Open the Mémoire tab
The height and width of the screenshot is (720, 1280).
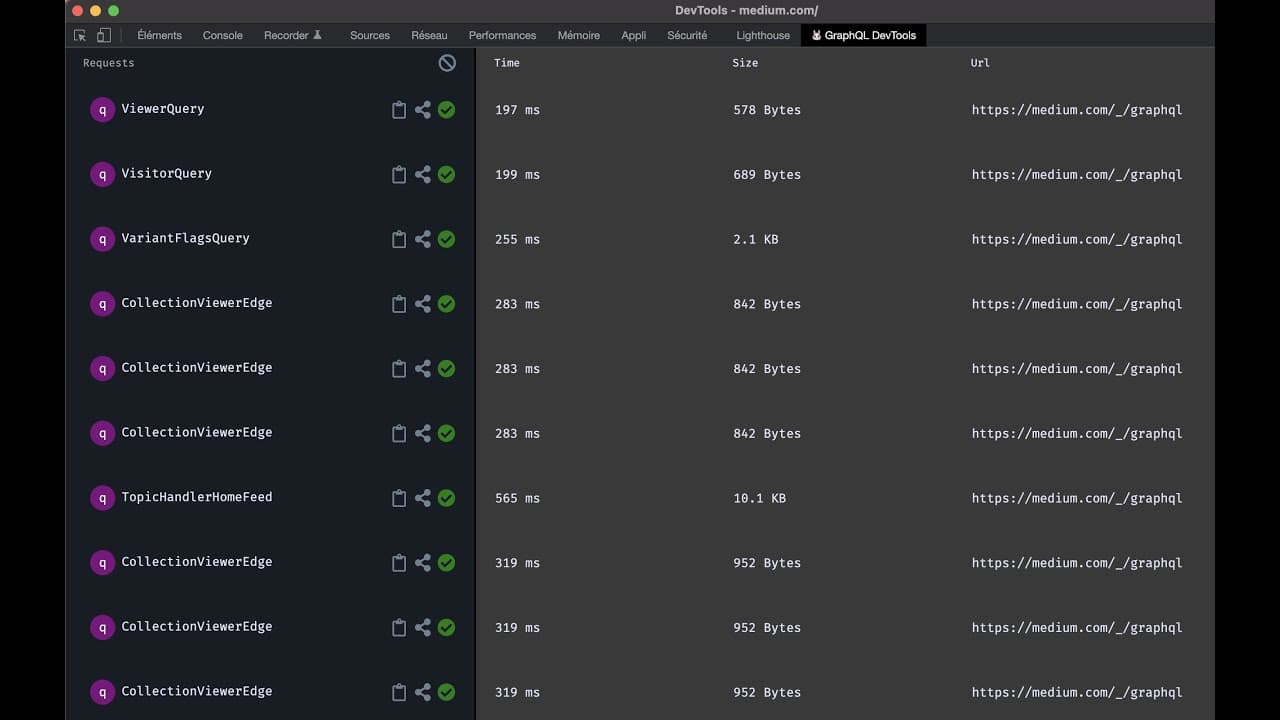tap(579, 35)
